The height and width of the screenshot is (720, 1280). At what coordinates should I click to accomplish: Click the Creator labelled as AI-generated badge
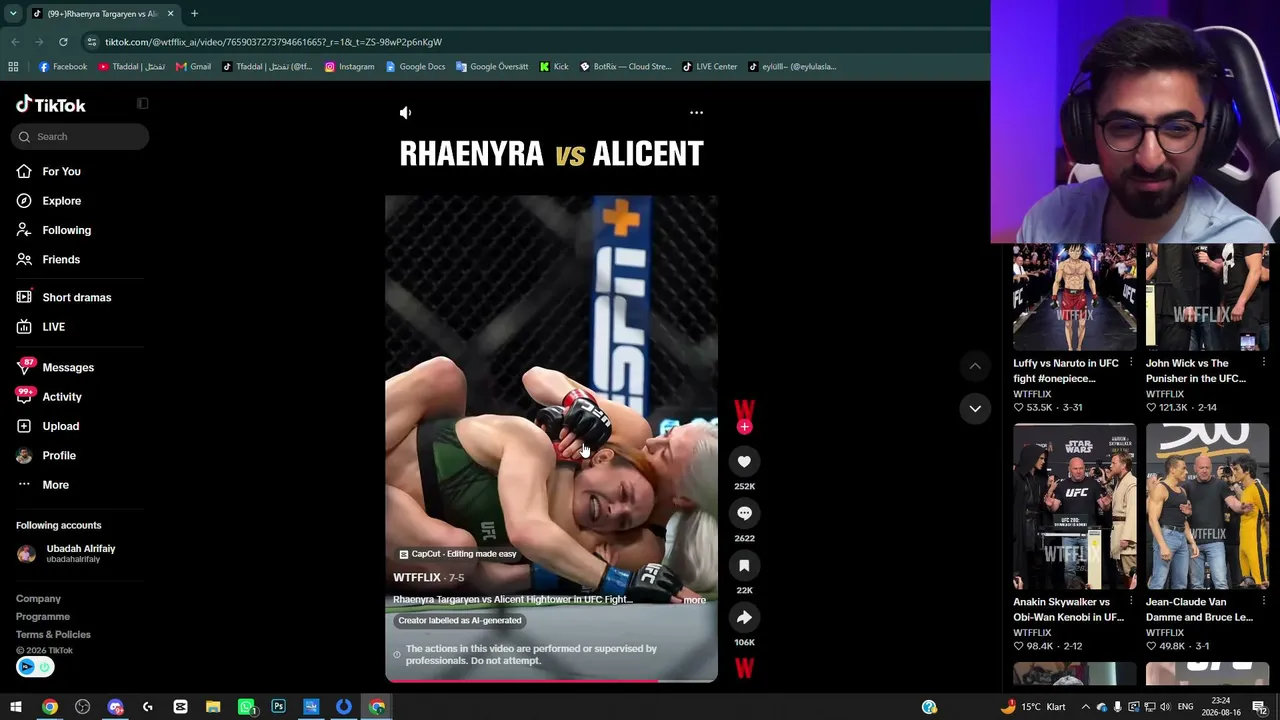pos(460,621)
